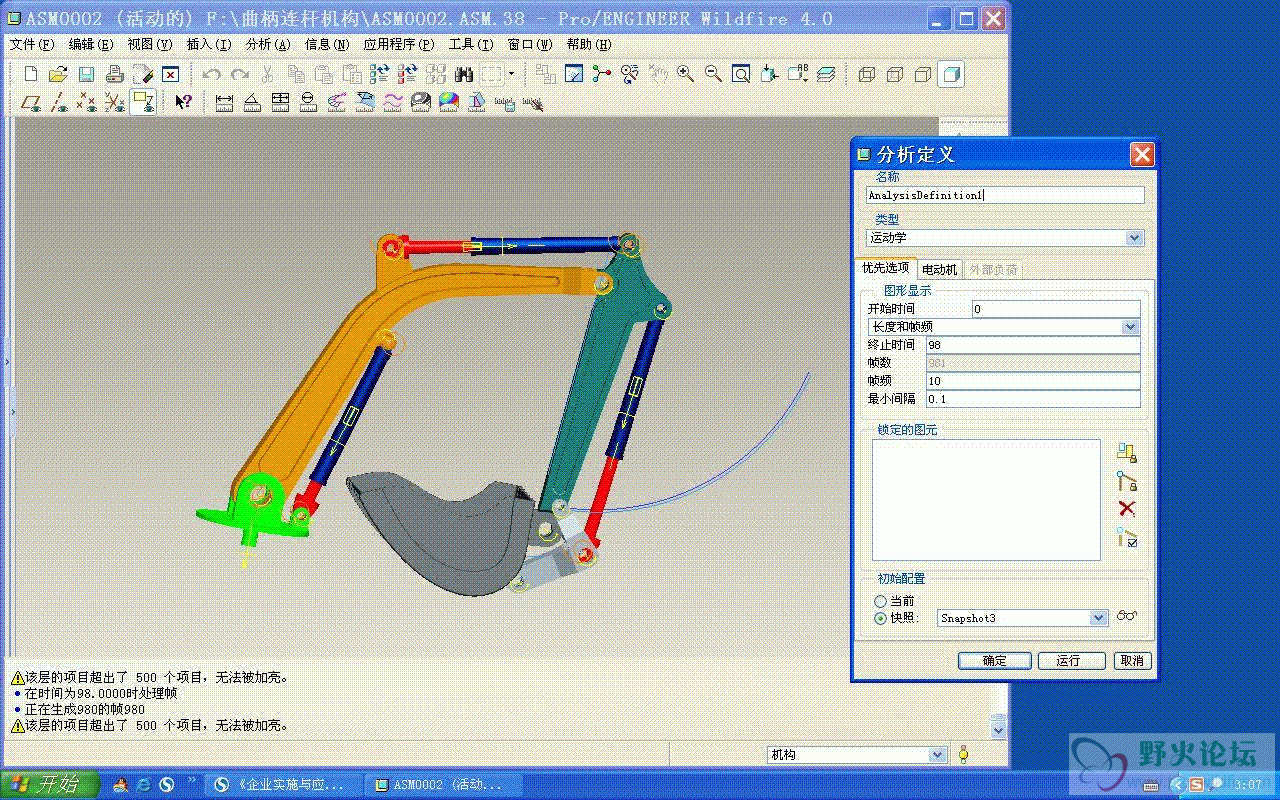1280x800 pixels.
Task: Switch to no hidden display mode
Action: [923, 74]
